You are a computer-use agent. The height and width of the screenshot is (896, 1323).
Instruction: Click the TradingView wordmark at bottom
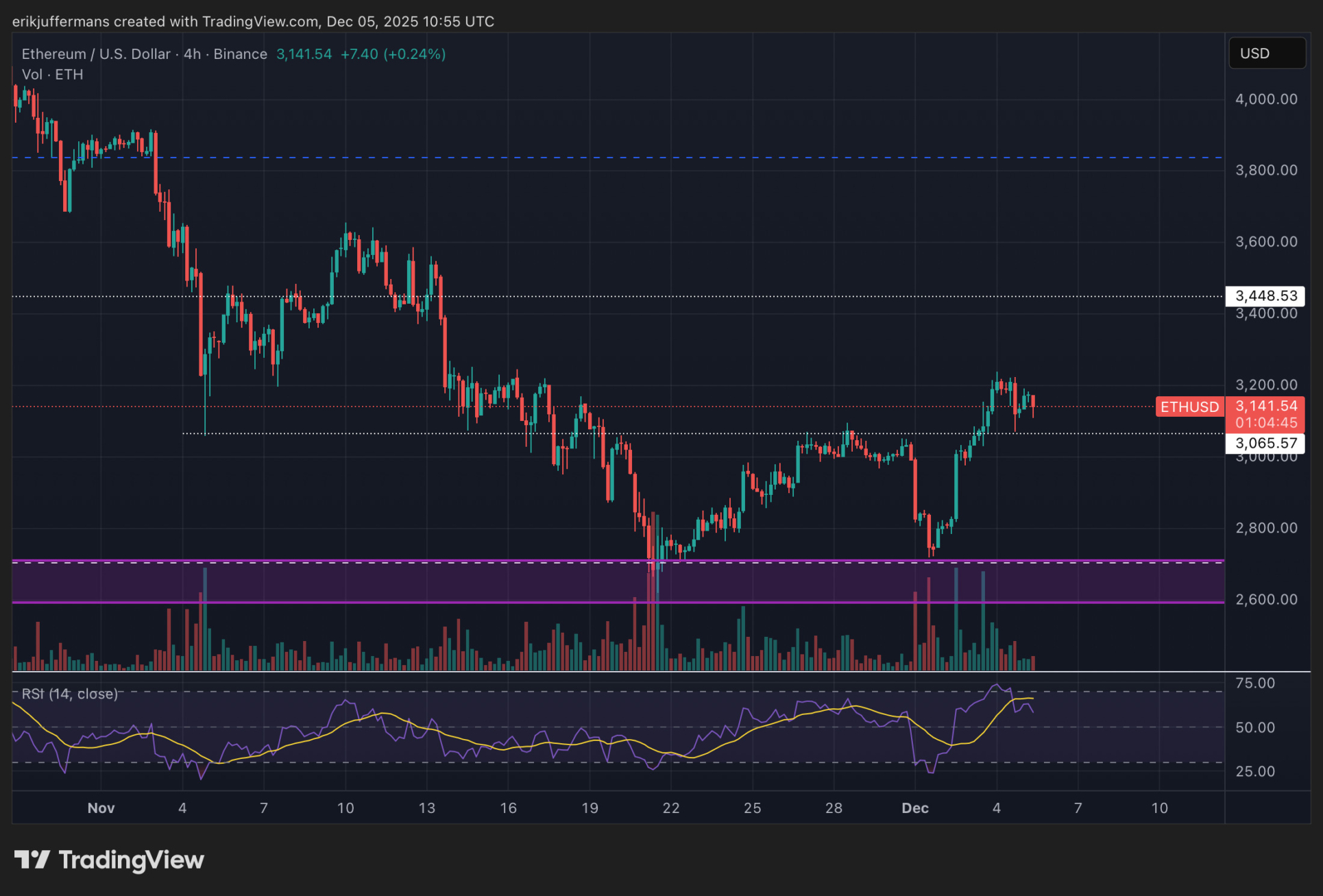point(131,860)
